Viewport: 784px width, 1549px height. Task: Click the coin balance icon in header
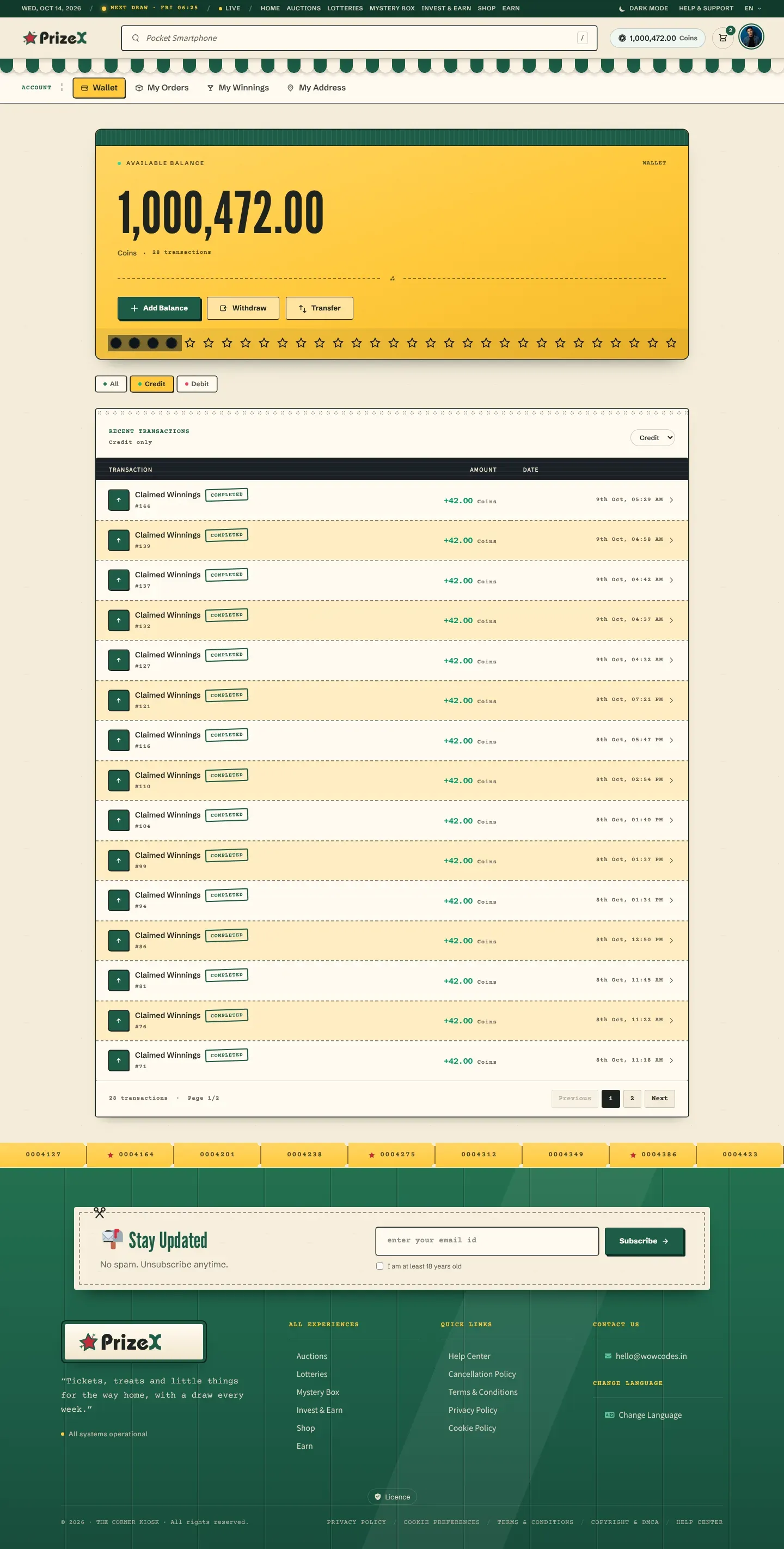622,38
